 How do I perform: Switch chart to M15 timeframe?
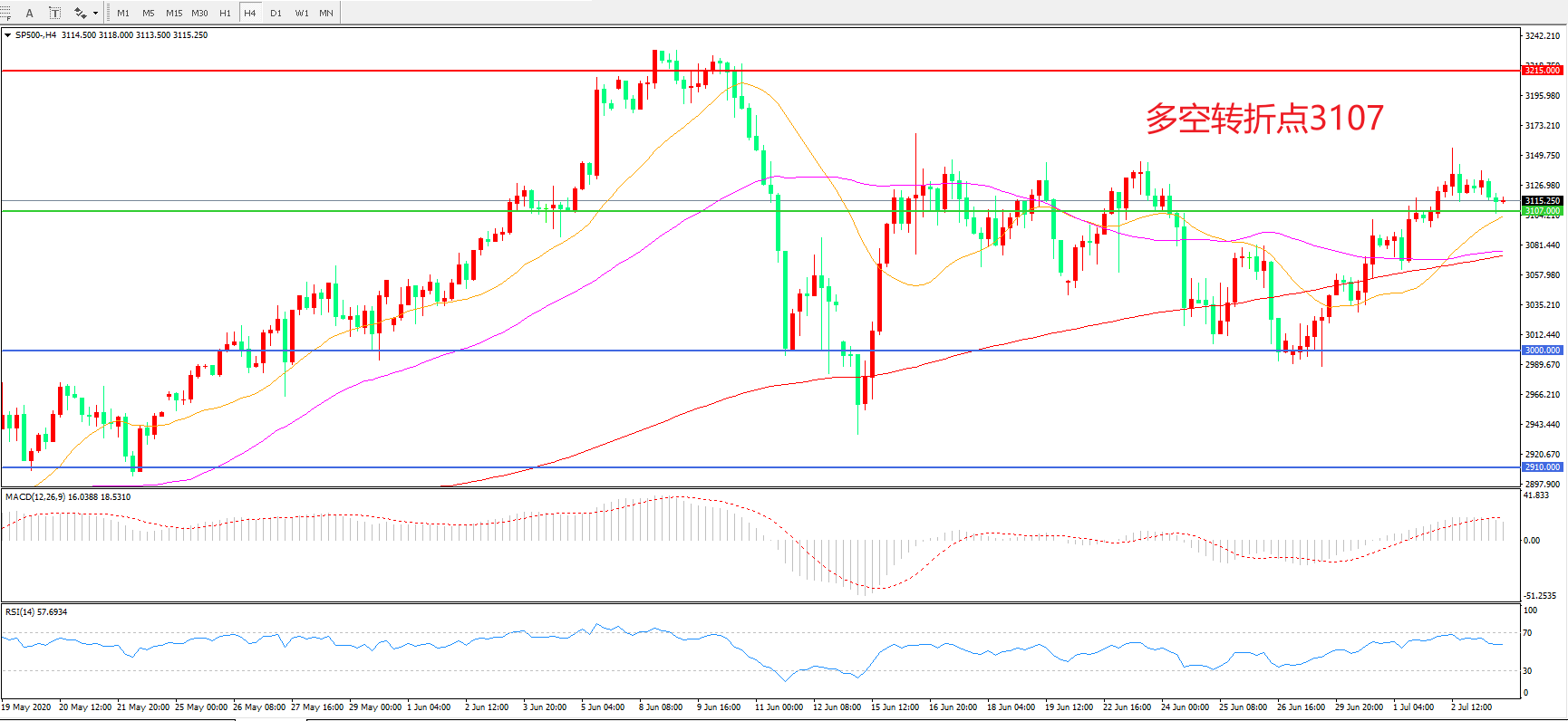tap(174, 13)
